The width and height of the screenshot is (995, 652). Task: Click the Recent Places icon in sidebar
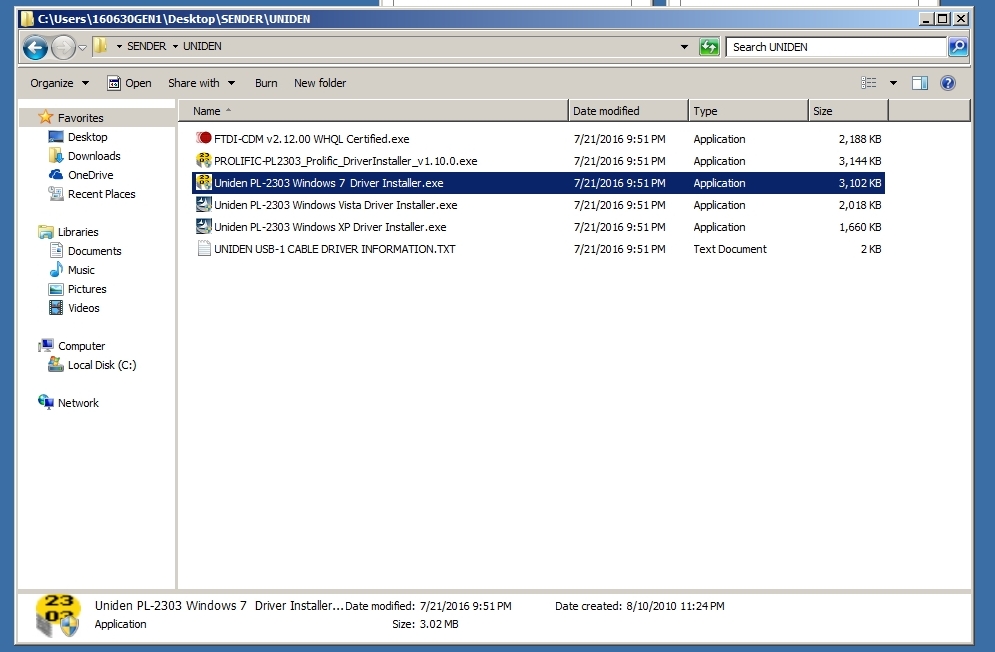coord(56,194)
